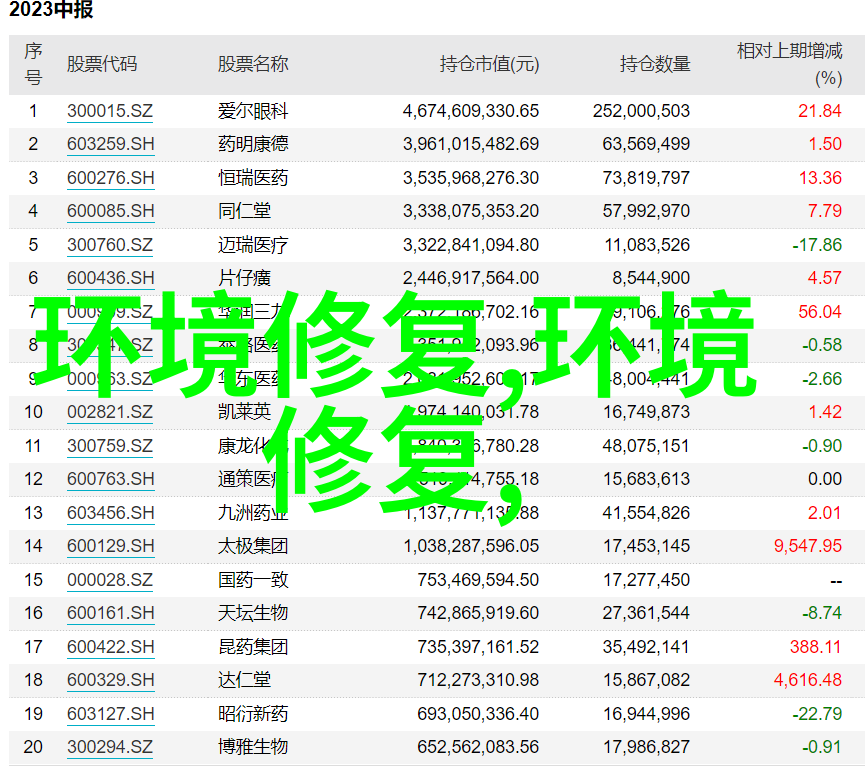Click market value 3,535,968,276.30

(x=471, y=178)
